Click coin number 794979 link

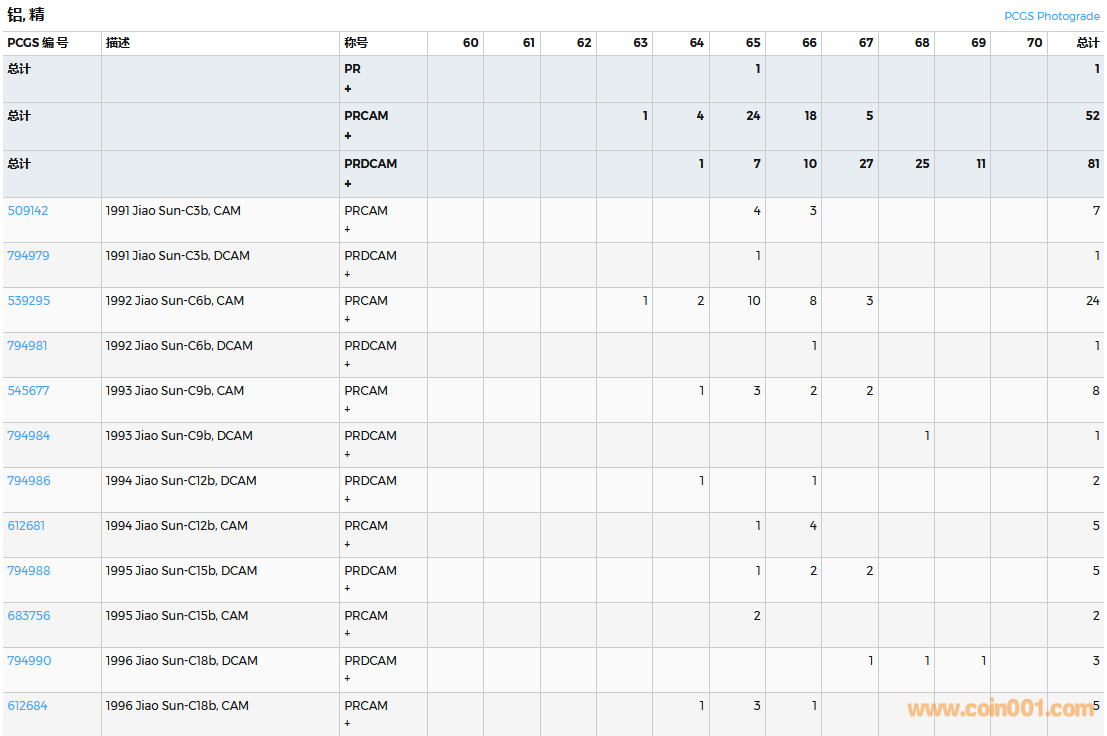(x=28, y=256)
